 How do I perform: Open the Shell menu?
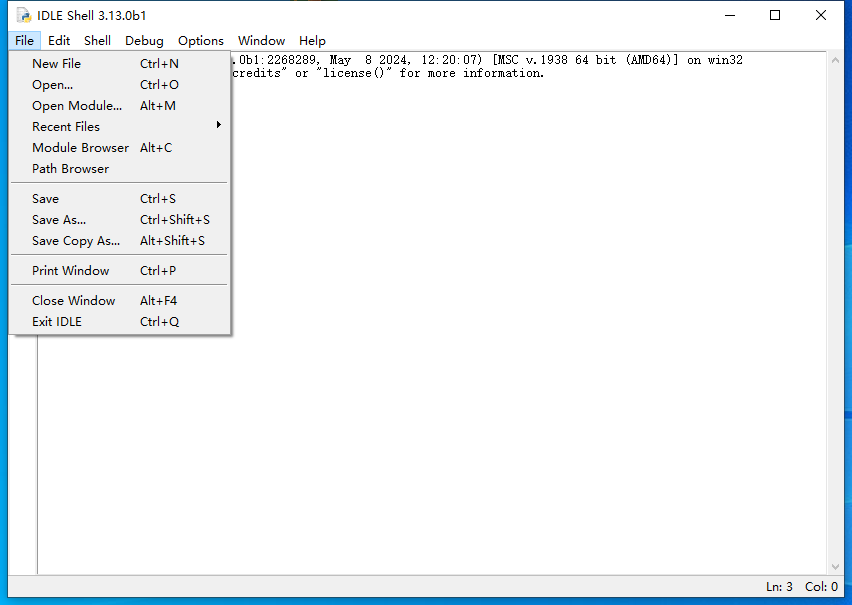click(97, 41)
